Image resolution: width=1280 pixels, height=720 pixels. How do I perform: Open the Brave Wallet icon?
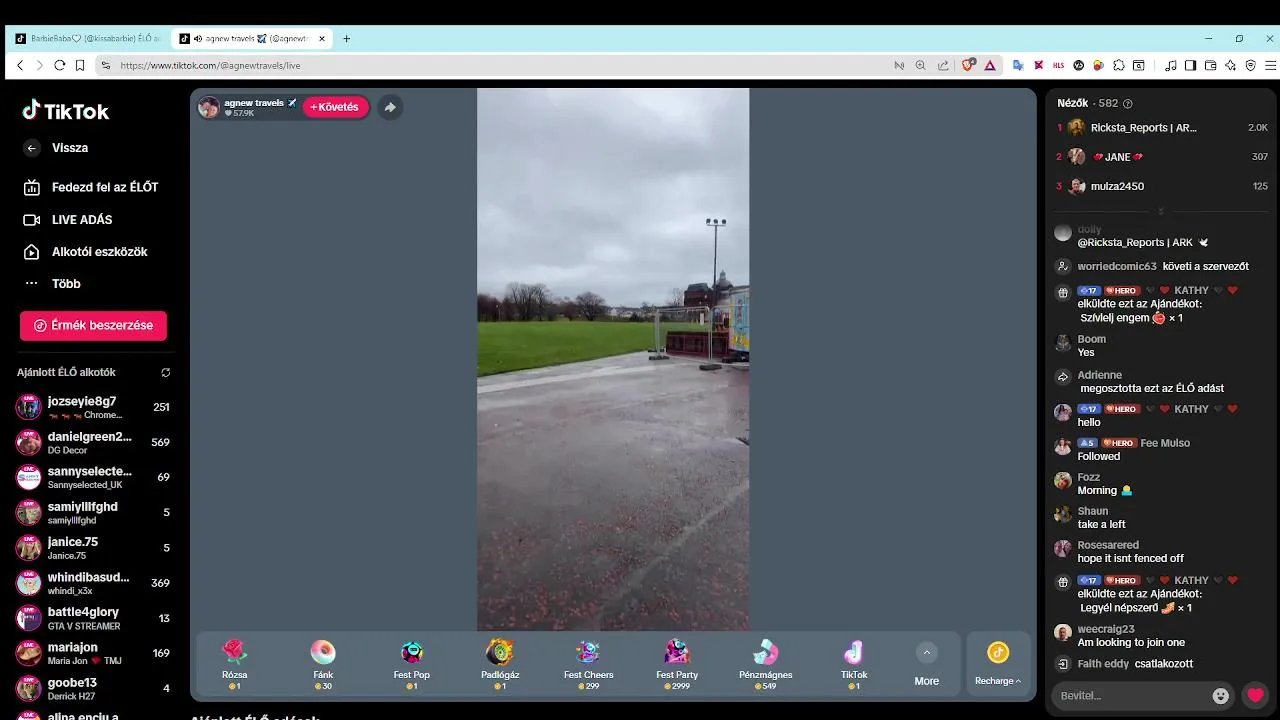pyautogui.click(x=1210, y=65)
